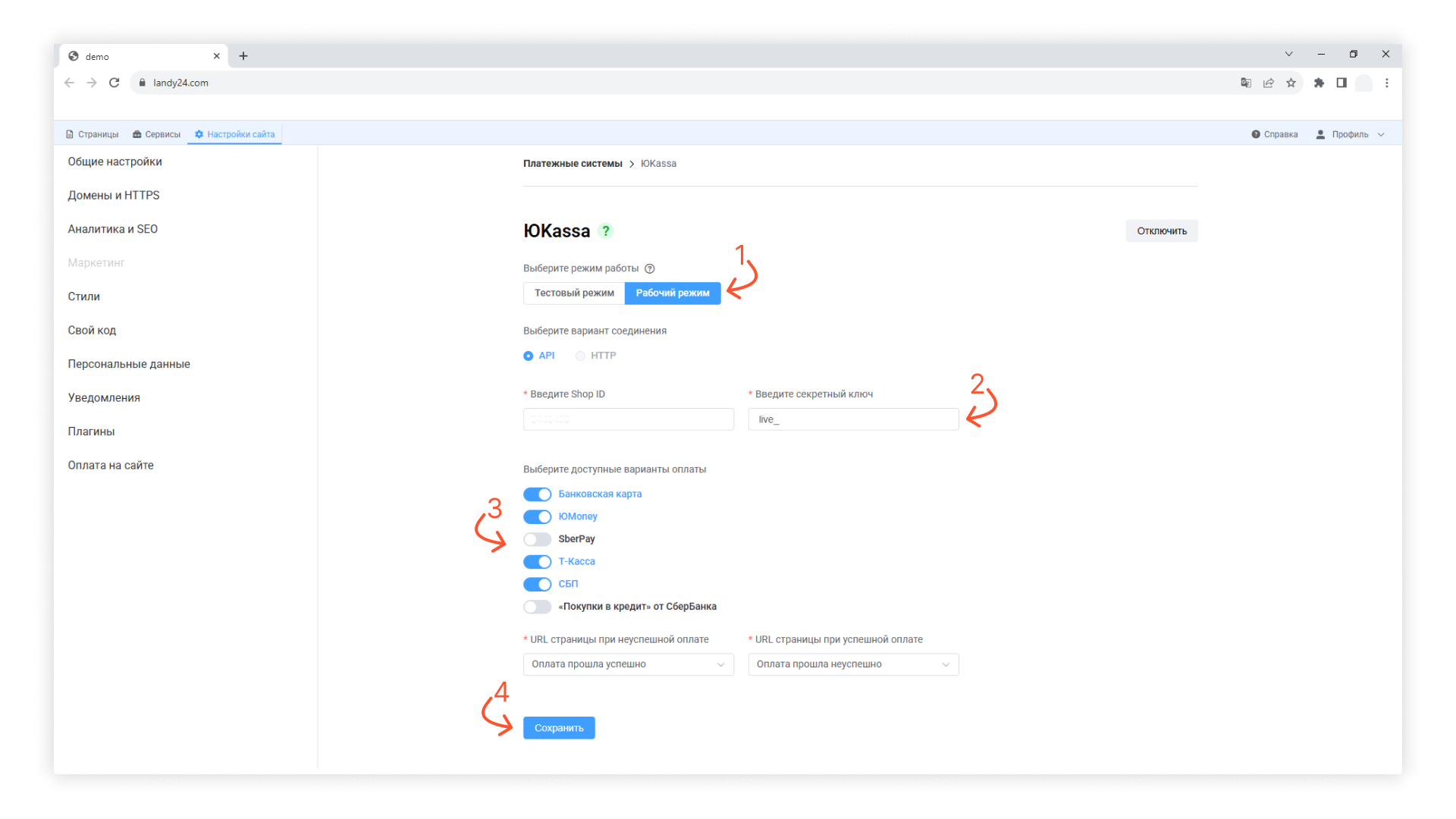
Task: Toggle ЮMoney payment option
Action: pos(538,517)
